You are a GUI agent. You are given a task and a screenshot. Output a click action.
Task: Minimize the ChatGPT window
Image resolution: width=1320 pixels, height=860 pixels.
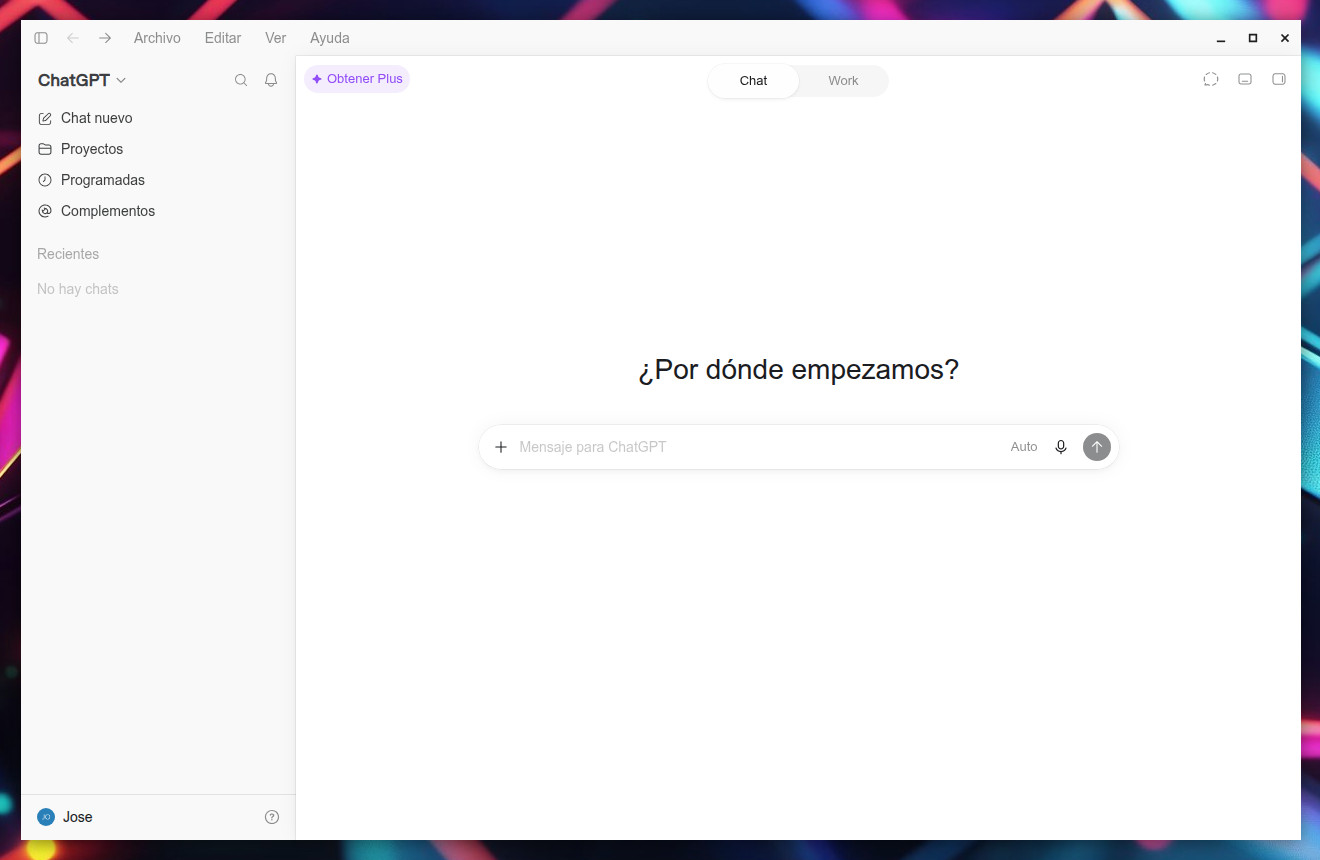[x=1221, y=38]
